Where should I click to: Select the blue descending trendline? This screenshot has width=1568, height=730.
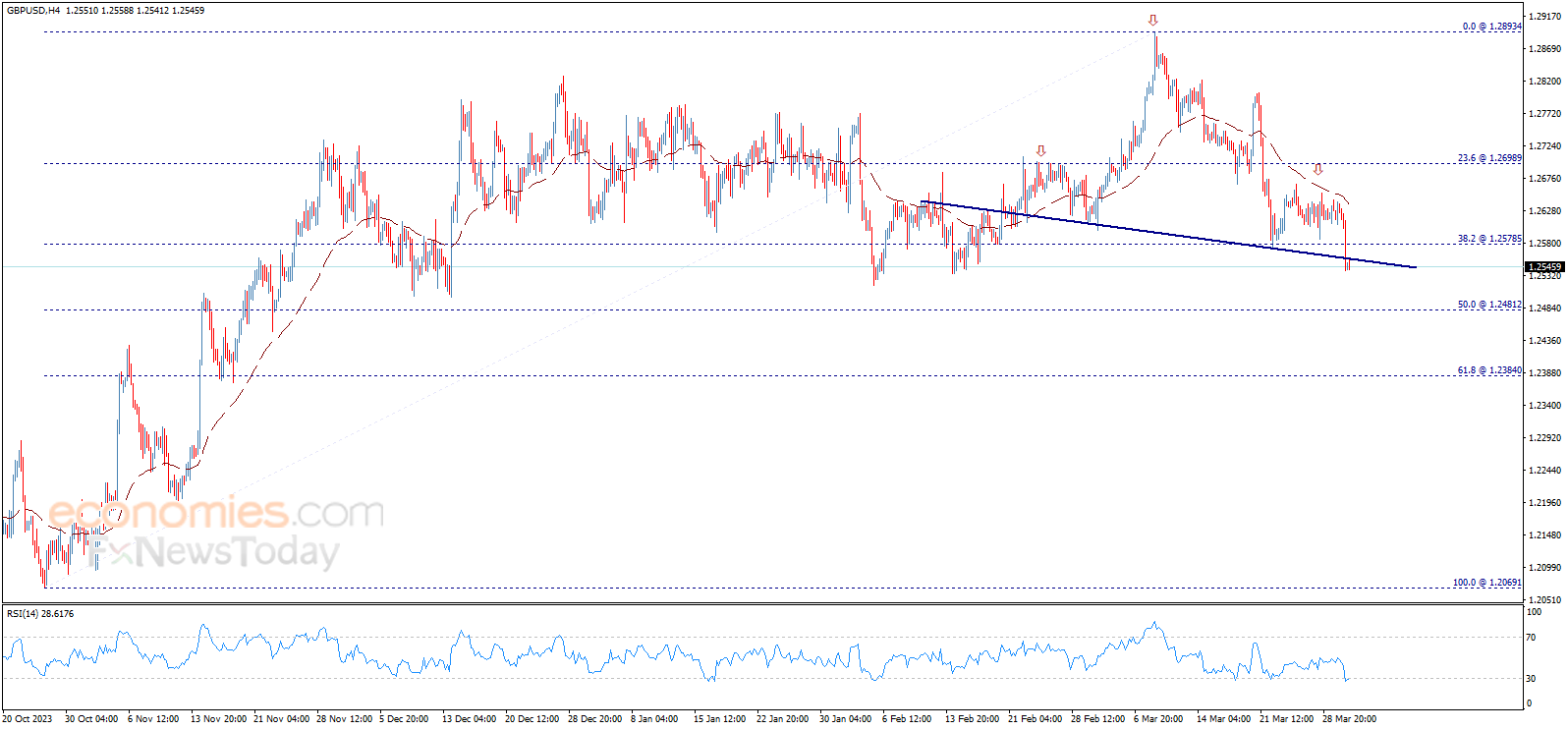tap(1167, 234)
